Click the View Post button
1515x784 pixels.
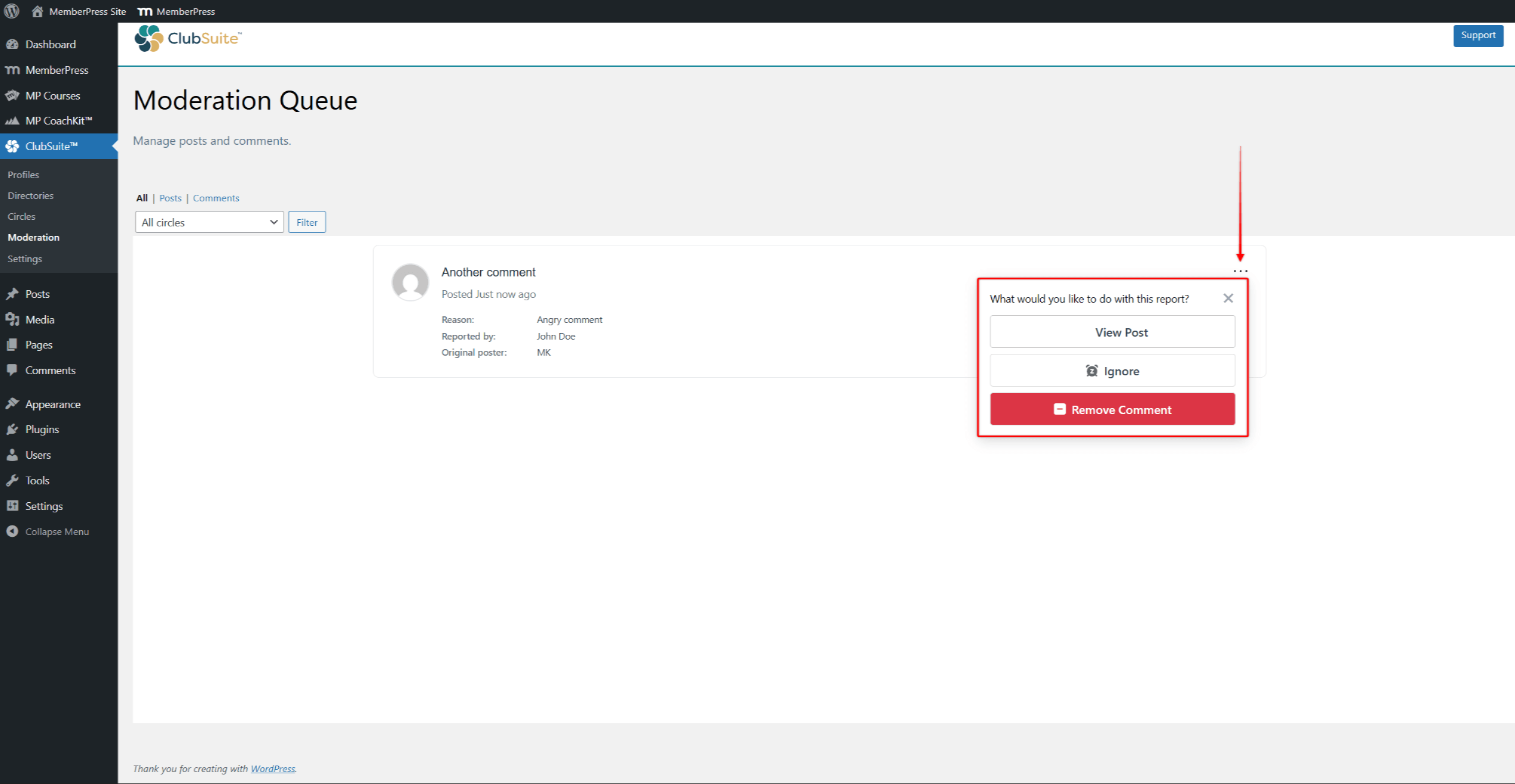tap(1112, 332)
